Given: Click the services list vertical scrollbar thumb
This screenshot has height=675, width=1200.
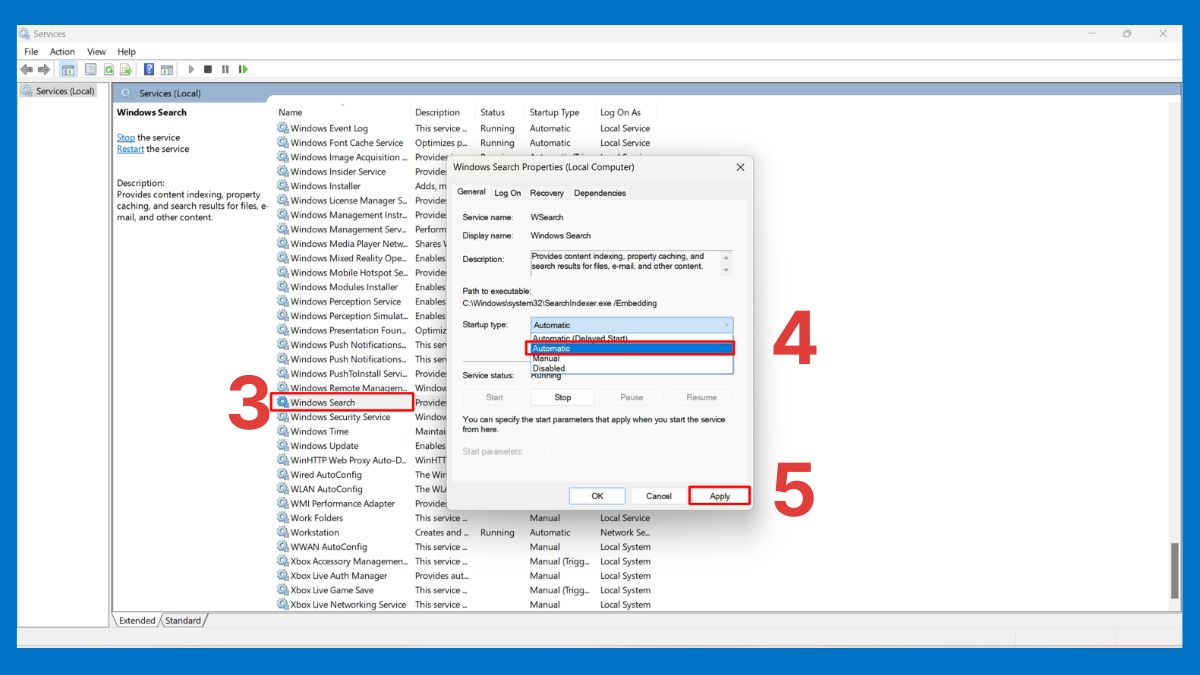Looking at the screenshot, I should [x=1175, y=569].
